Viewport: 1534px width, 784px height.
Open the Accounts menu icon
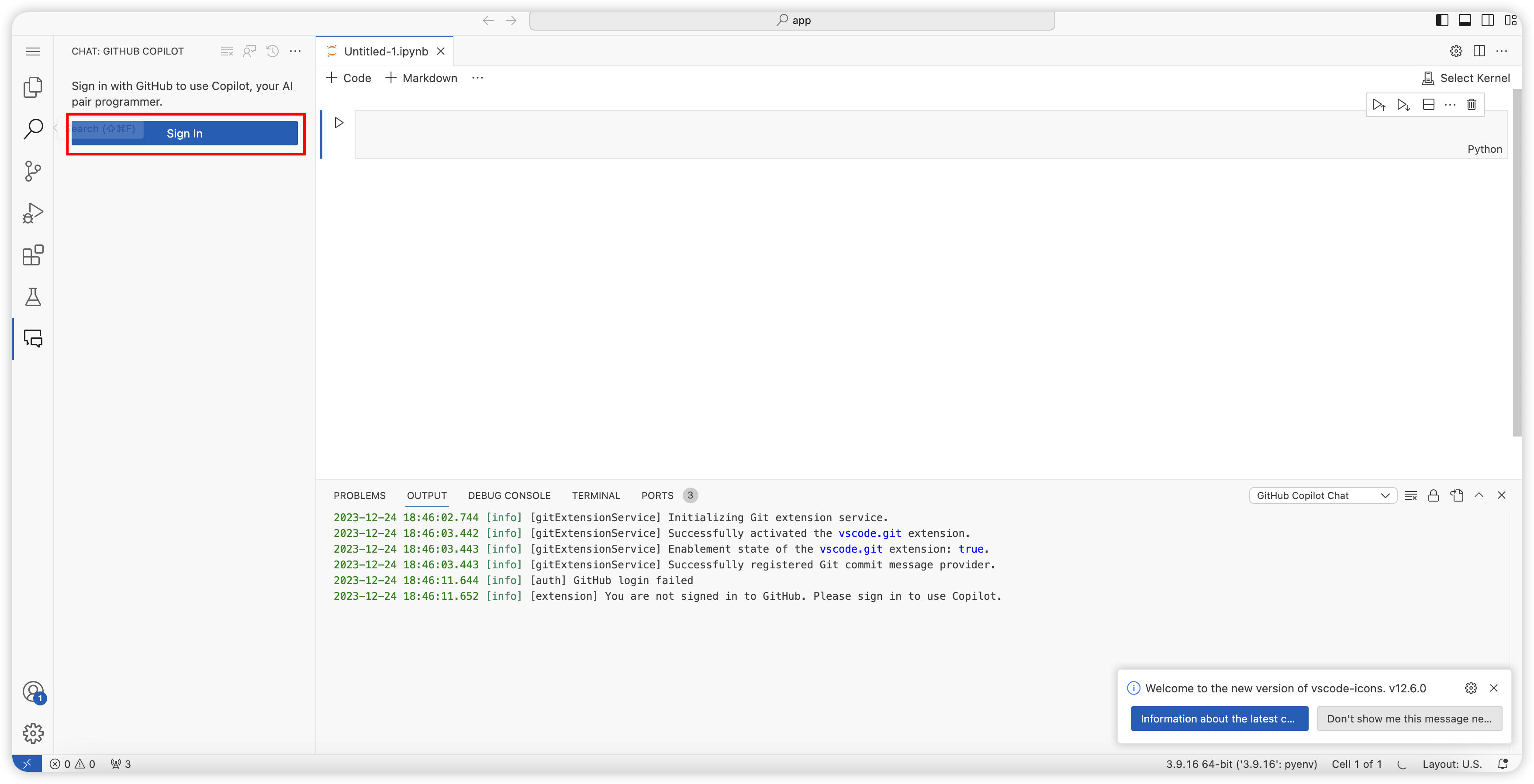(33, 692)
